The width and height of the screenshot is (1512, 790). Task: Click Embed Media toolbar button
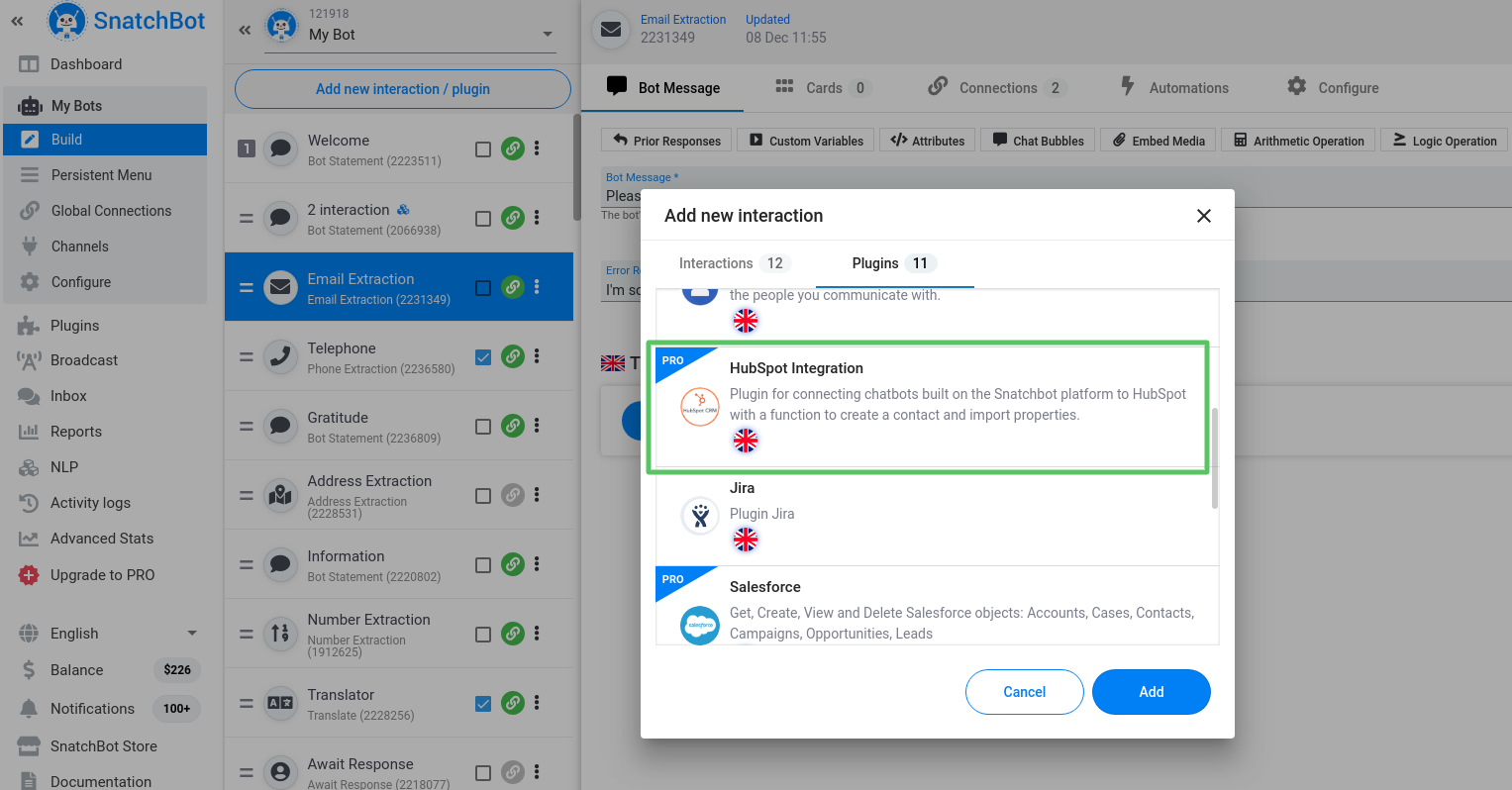pyautogui.click(x=1159, y=141)
